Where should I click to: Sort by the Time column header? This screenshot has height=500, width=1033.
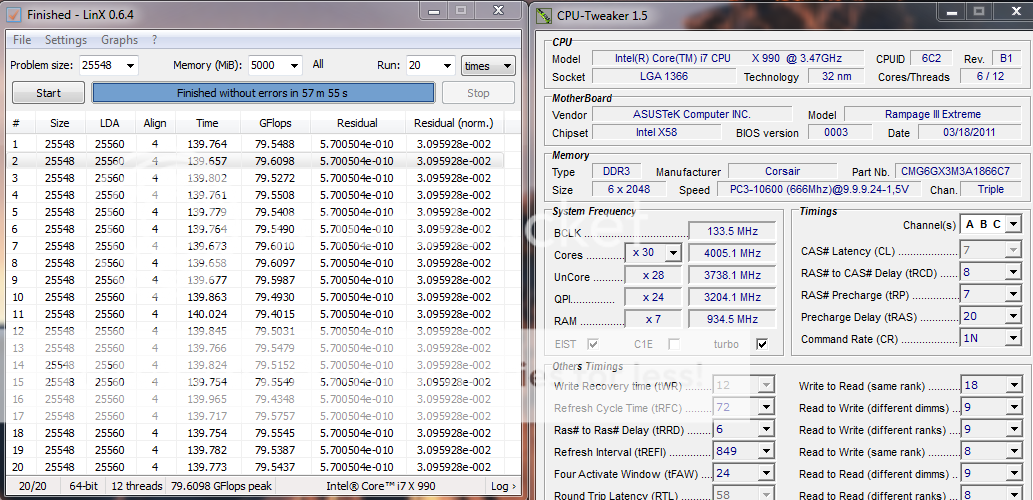(x=207, y=123)
